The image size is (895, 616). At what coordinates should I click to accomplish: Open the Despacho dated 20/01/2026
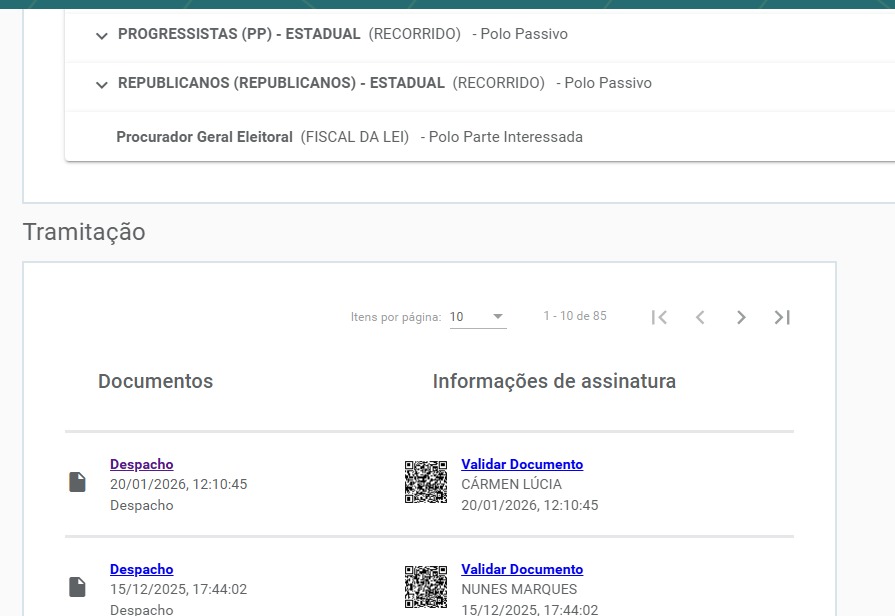(x=141, y=464)
